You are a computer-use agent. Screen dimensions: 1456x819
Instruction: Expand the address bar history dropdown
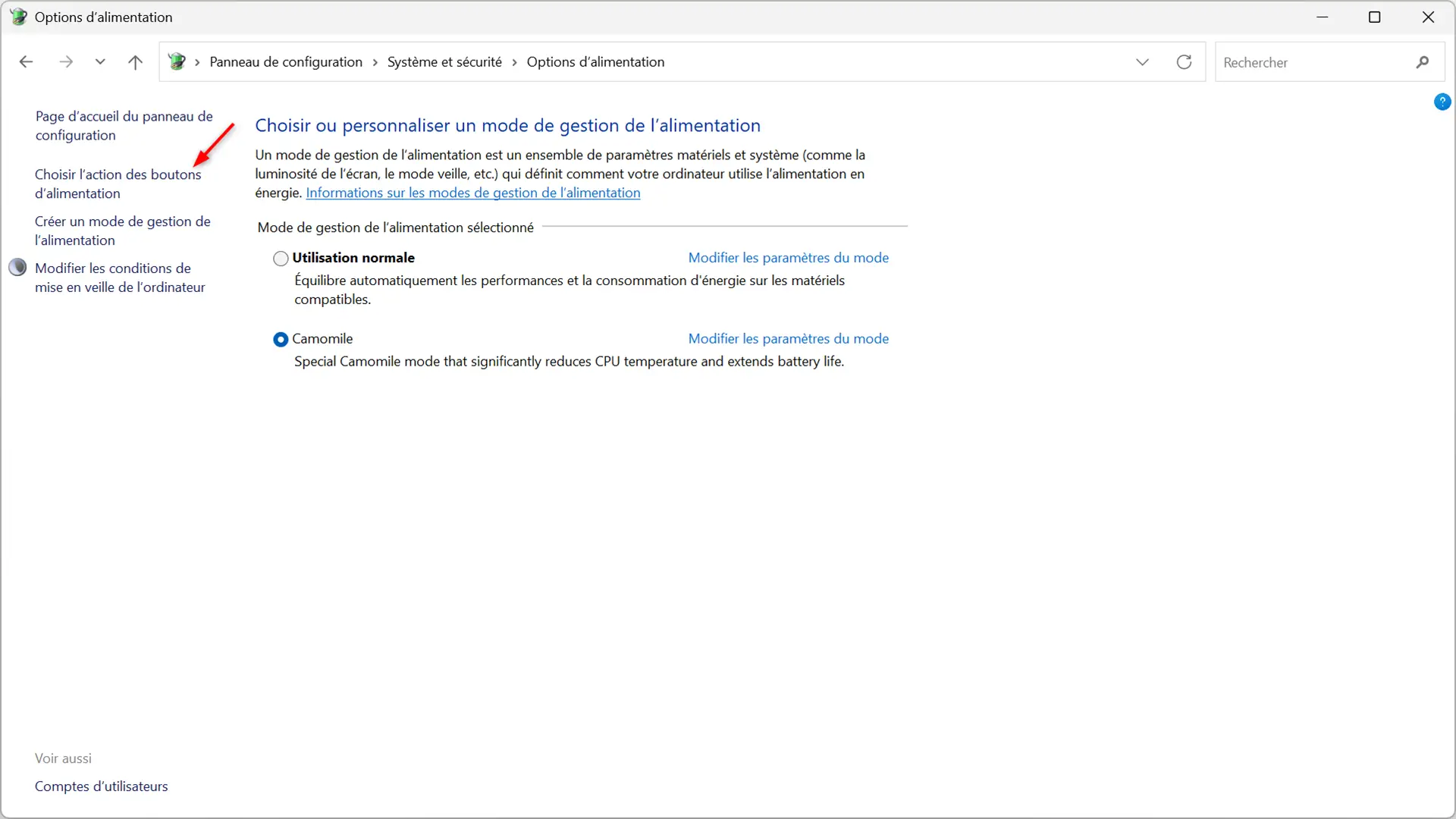(x=1142, y=62)
